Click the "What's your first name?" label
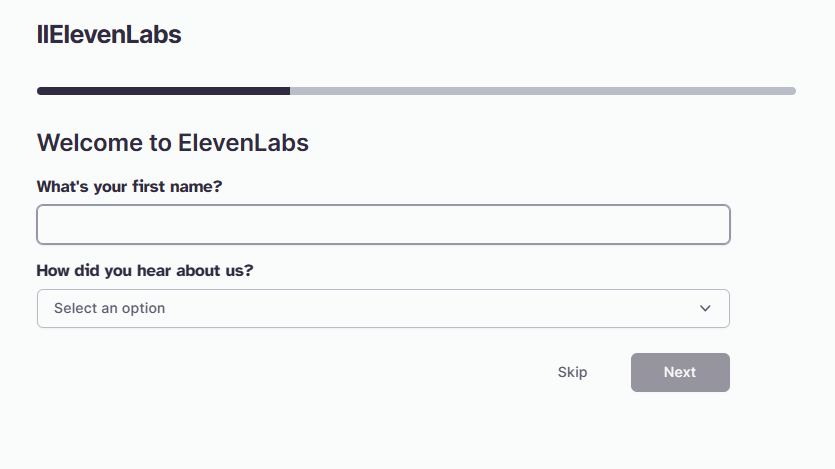 click(x=129, y=187)
